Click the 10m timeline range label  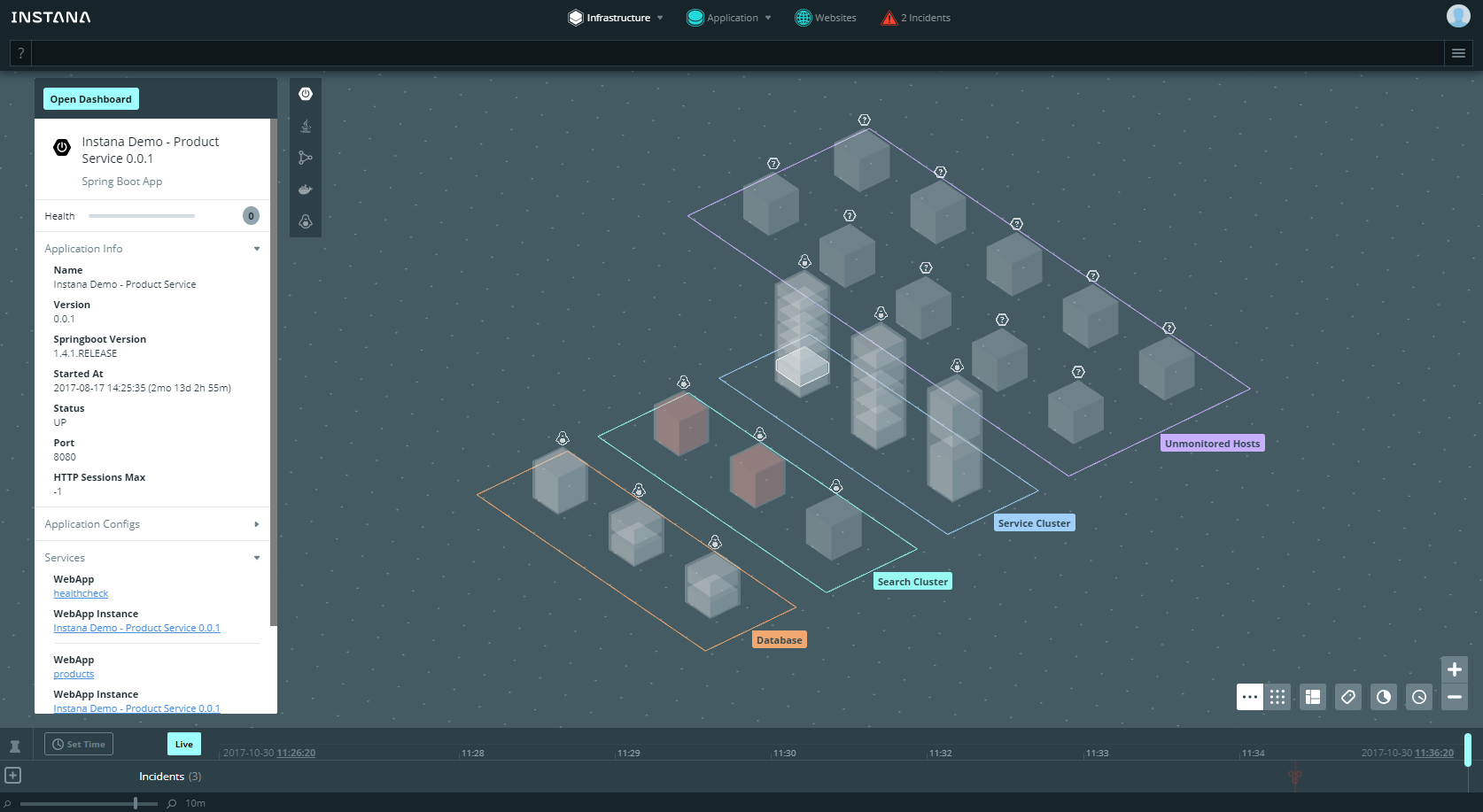click(196, 804)
